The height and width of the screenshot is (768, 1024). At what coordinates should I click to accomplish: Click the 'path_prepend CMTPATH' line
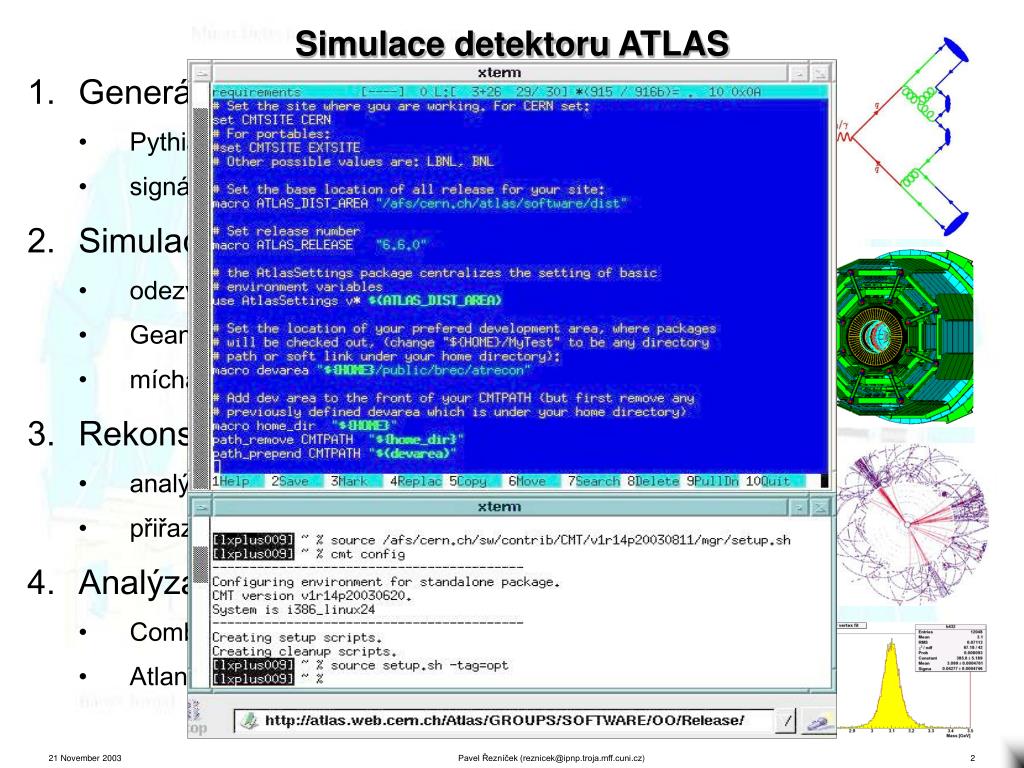coord(334,454)
